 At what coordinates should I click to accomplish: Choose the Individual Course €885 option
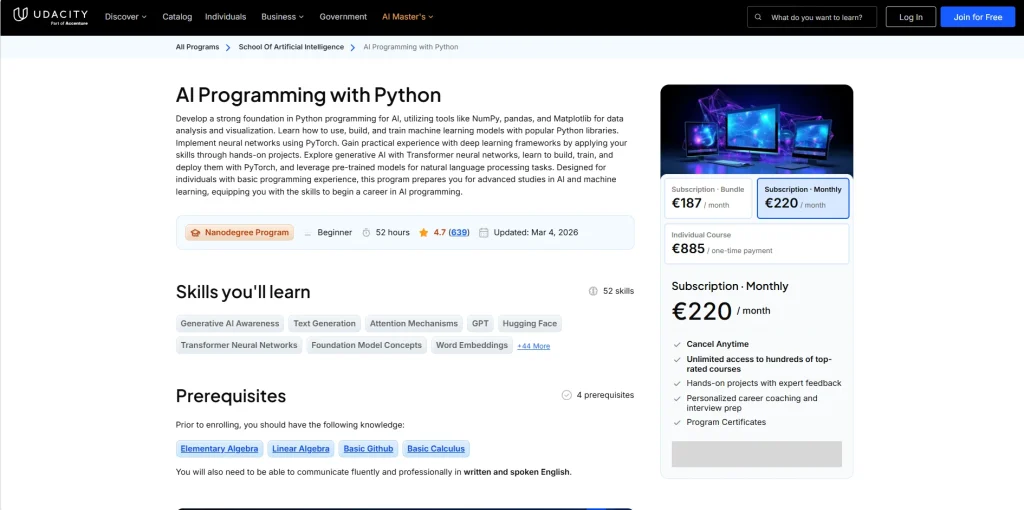point(756,243)
